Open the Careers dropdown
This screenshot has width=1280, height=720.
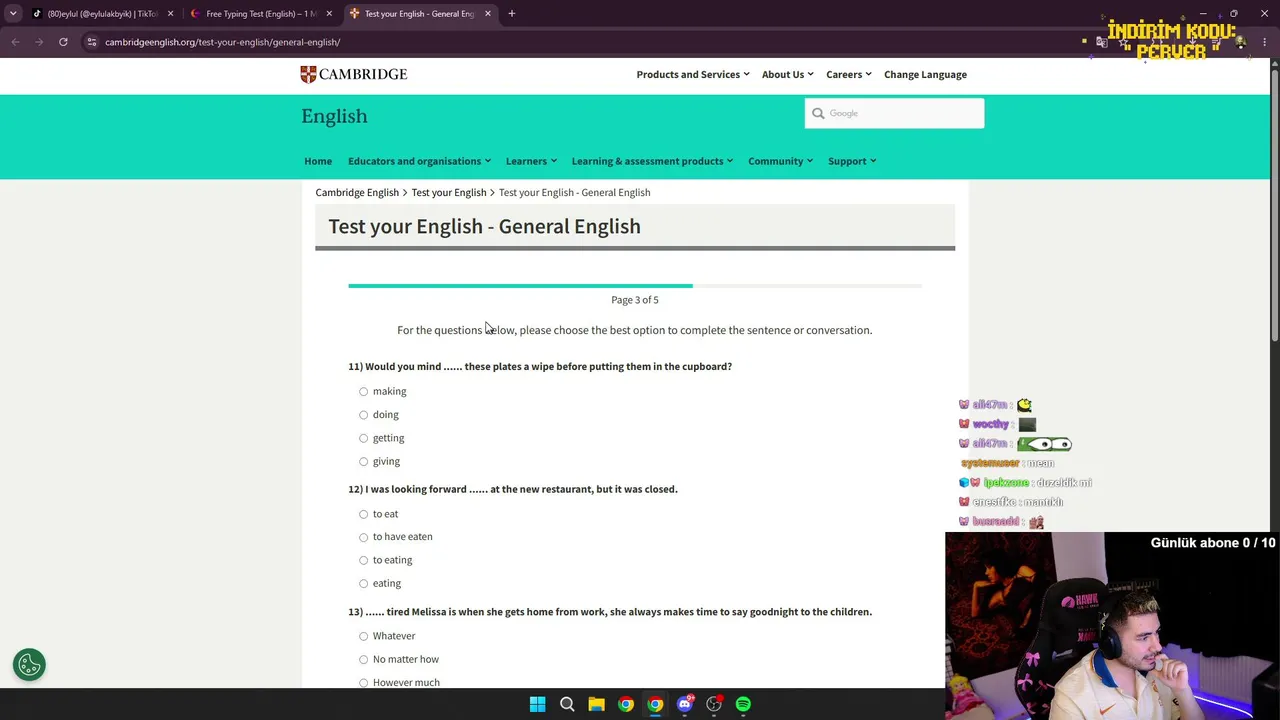point(848,74)
